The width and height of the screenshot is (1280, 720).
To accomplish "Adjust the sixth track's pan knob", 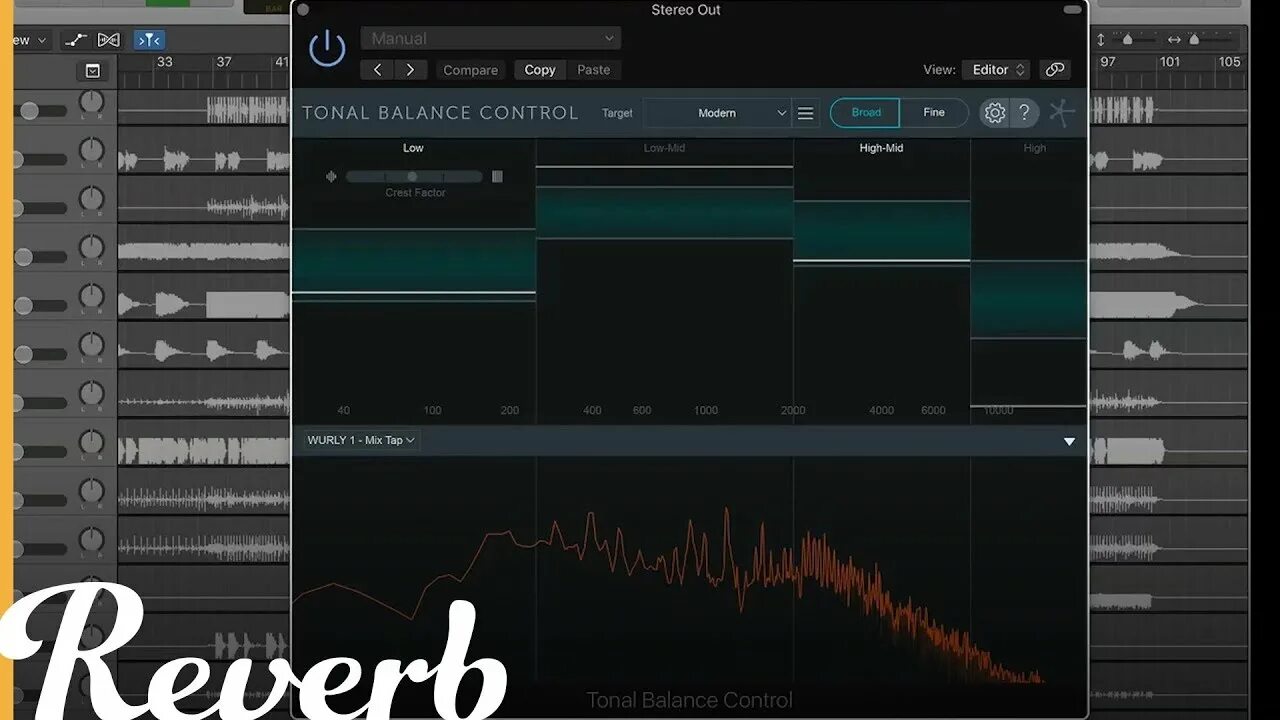I will [x=91, y=344].
